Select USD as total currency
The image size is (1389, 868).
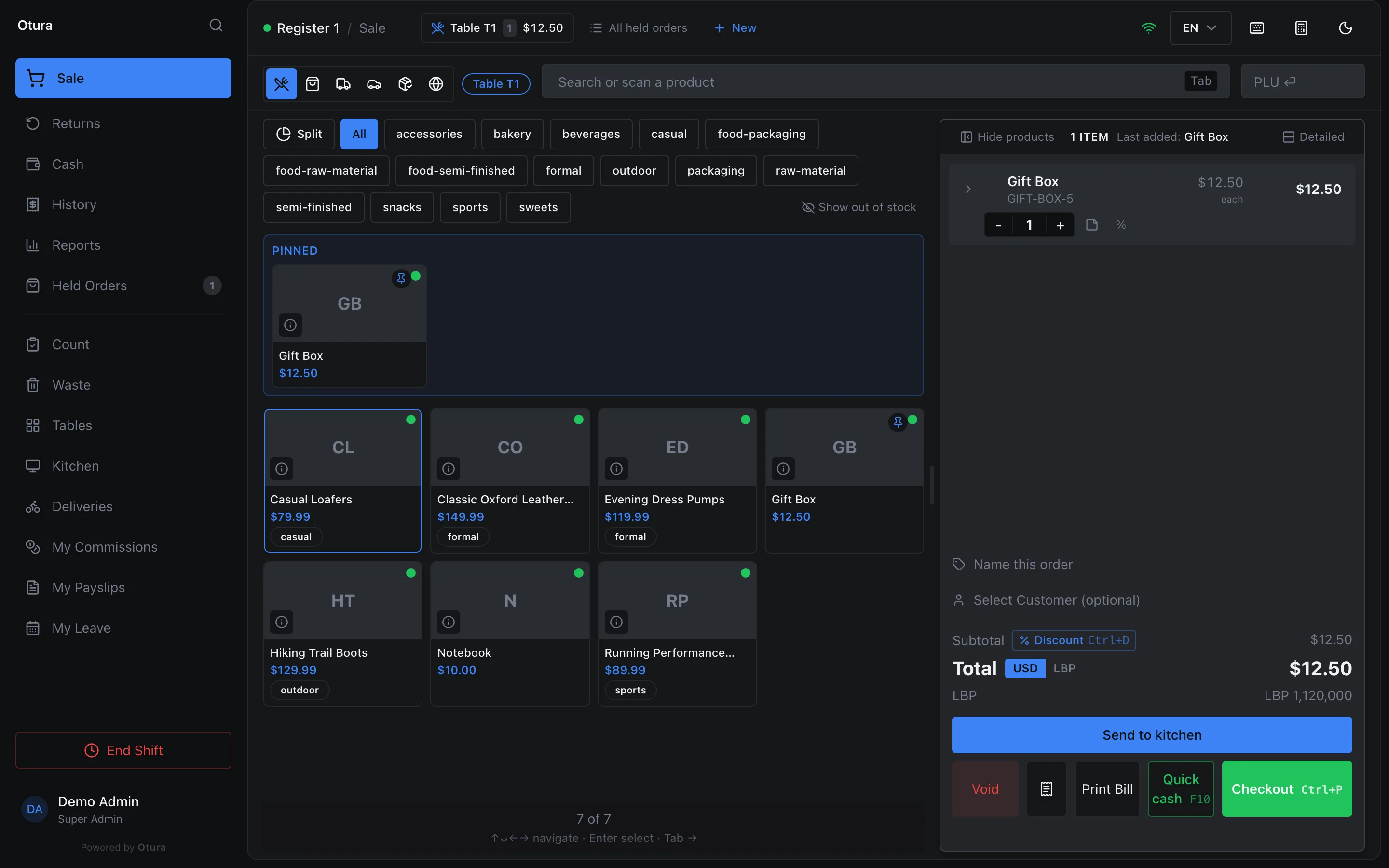pos(1025,668)
